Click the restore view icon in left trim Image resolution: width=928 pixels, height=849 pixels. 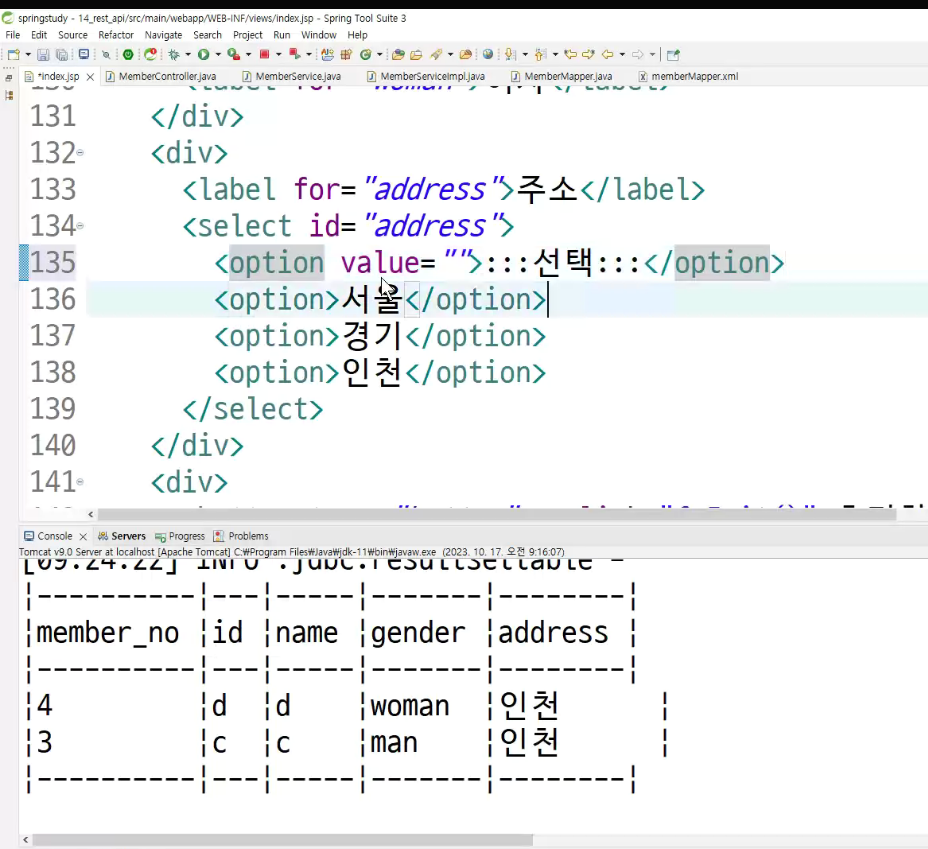pyautogui.click(x=9, y=78)
